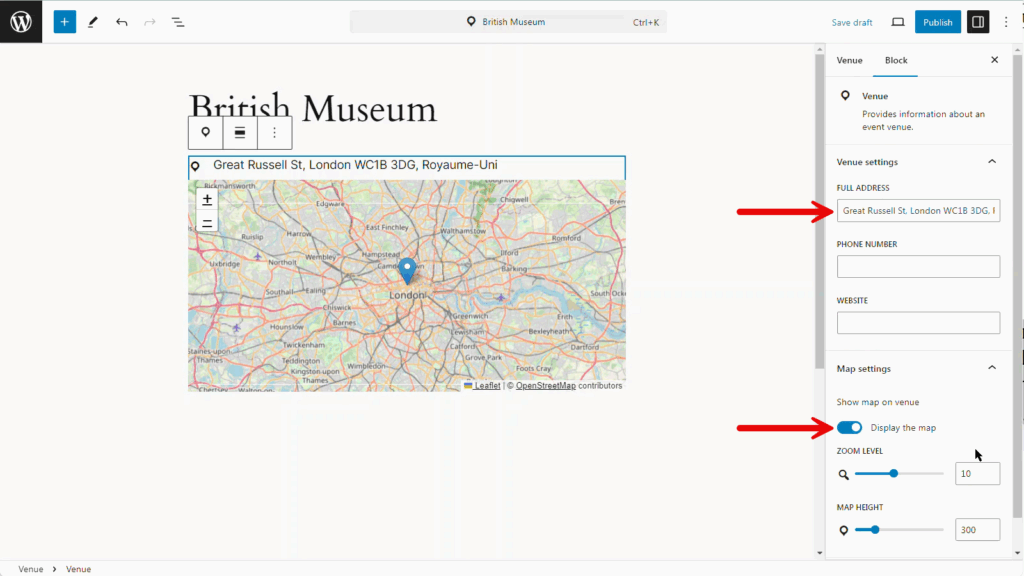Collapse the Venue settings section
The image size is (1024, 576).
click(992, 162)
